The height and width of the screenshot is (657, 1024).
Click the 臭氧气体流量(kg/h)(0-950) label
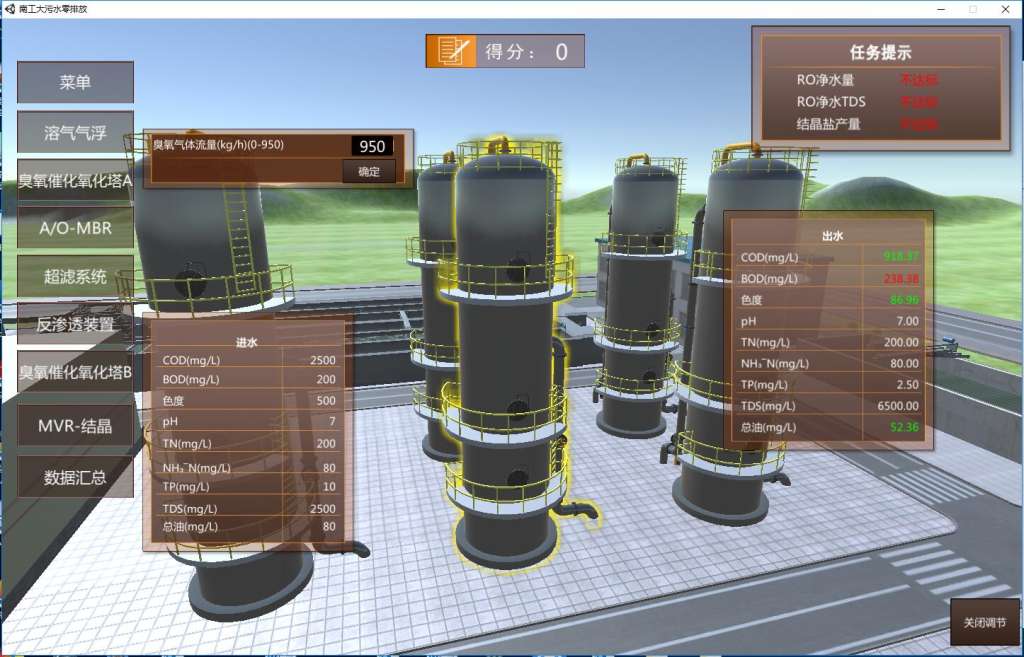218,144
